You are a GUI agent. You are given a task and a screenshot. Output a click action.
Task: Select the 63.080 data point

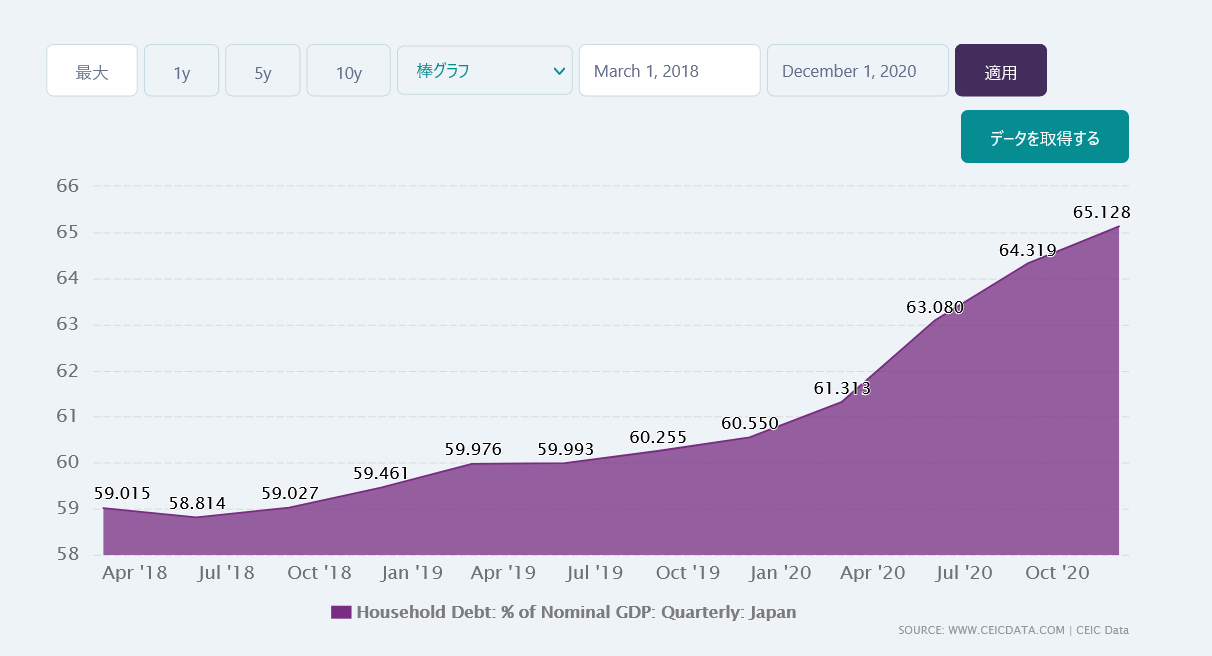[935, 308]
